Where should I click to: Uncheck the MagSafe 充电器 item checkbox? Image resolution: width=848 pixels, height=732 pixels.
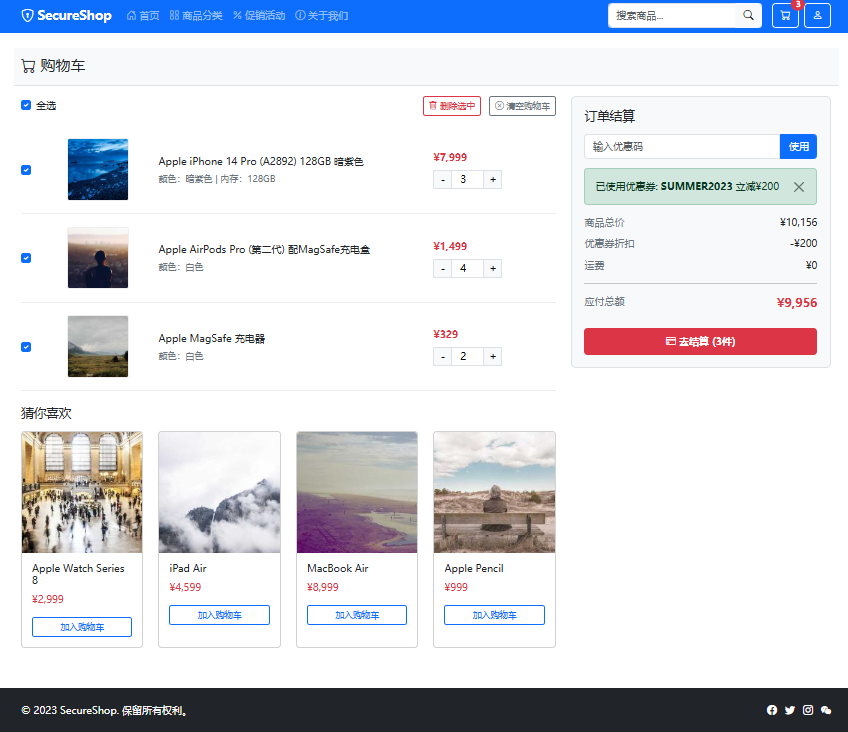(26, 347)
